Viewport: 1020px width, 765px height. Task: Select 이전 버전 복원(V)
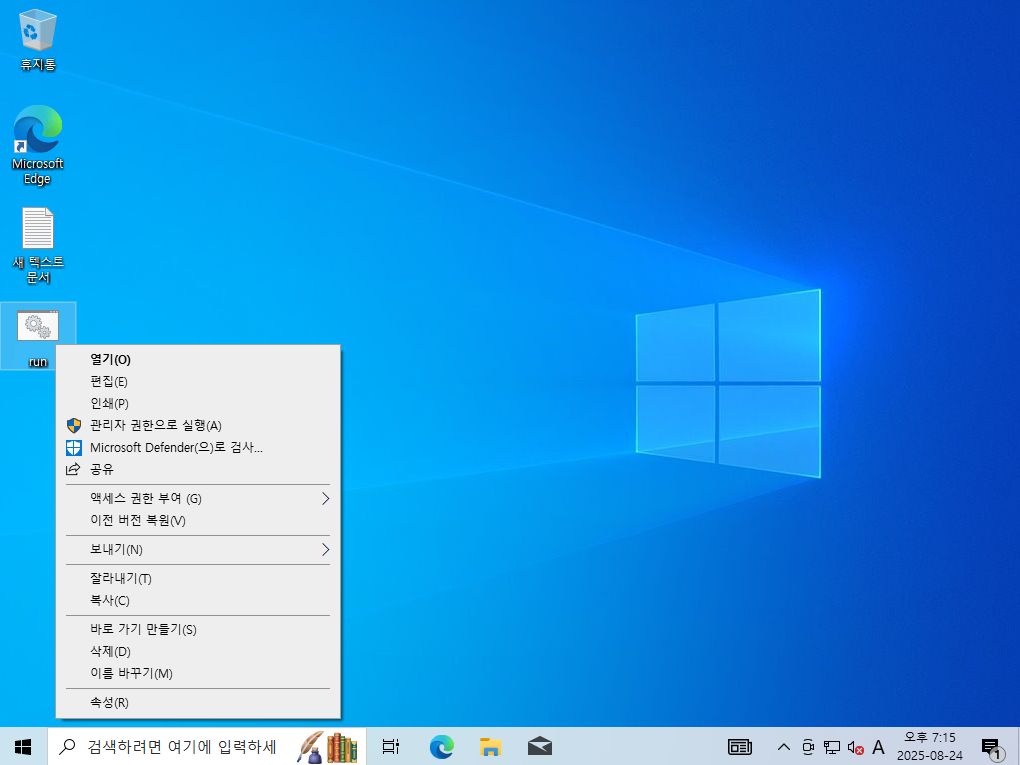(198, 520)
